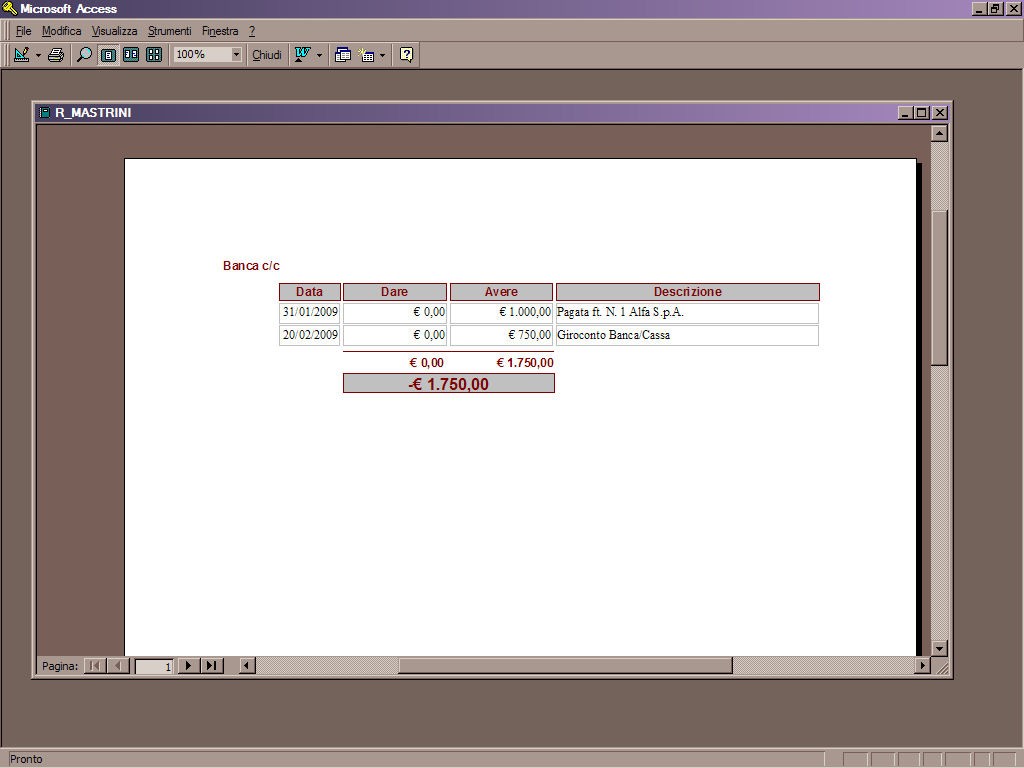Viewport: 1024px width, 768px height.
Task: Click the Print icon
Action: click(x=56, y=55)
